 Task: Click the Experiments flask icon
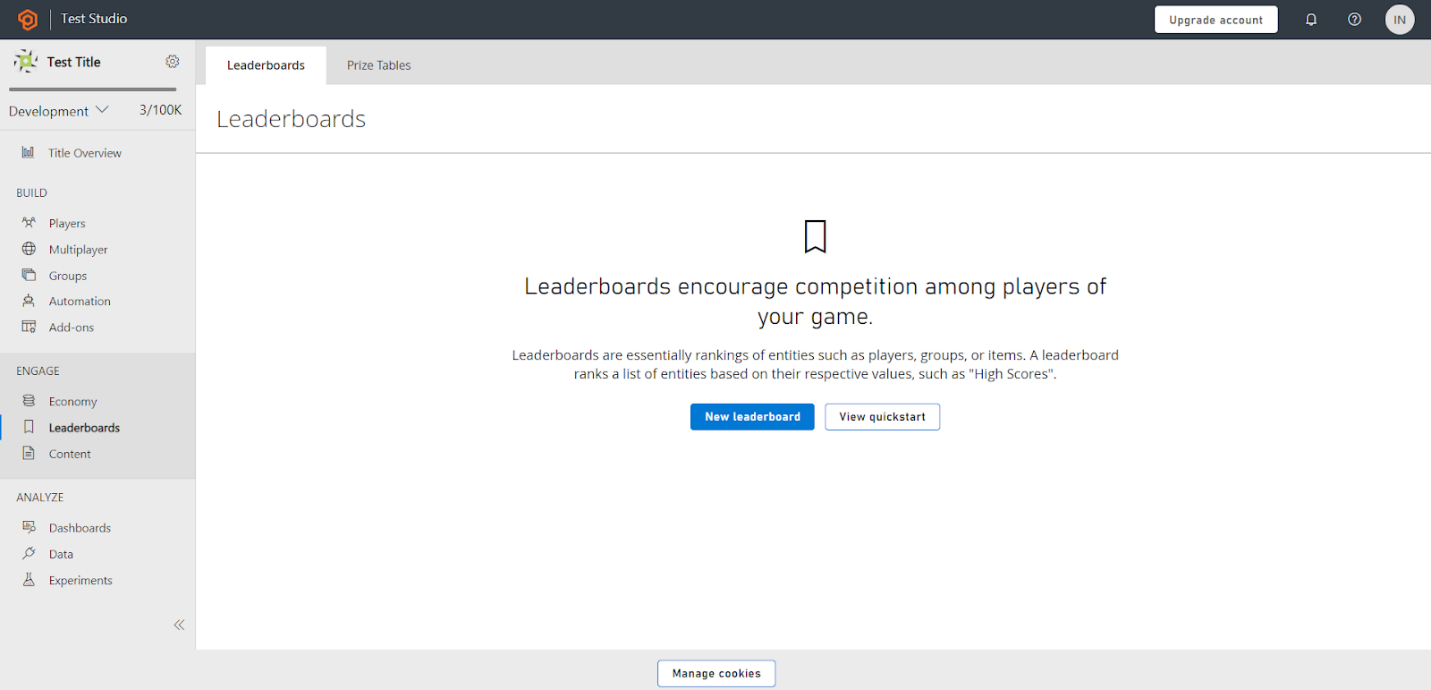28,579
